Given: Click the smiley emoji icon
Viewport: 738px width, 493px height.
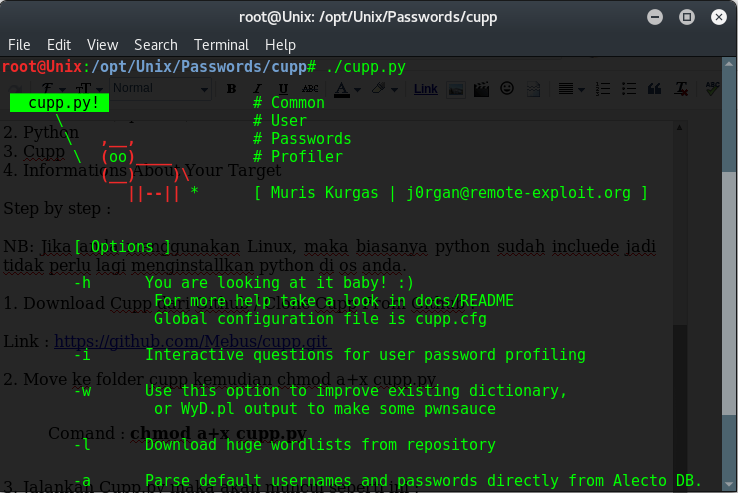Looking at the screenshot, I should tap(507, 88).
